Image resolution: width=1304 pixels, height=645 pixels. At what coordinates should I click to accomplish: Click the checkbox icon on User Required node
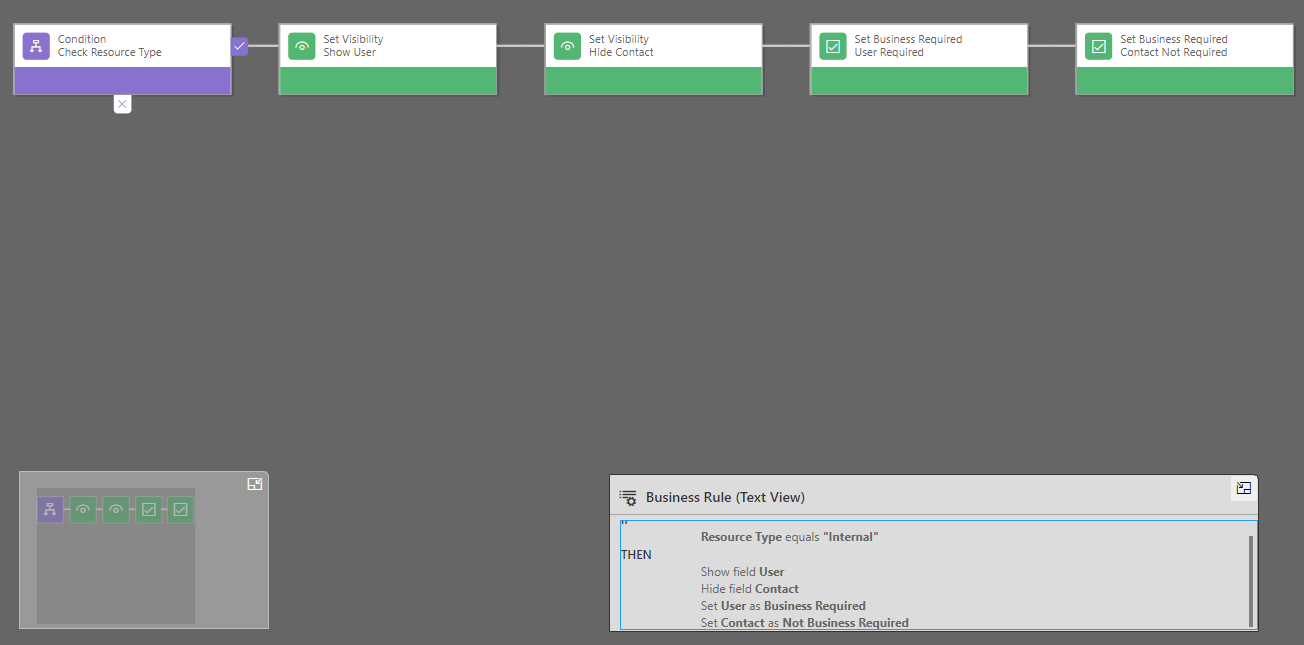tap(833, 46)
